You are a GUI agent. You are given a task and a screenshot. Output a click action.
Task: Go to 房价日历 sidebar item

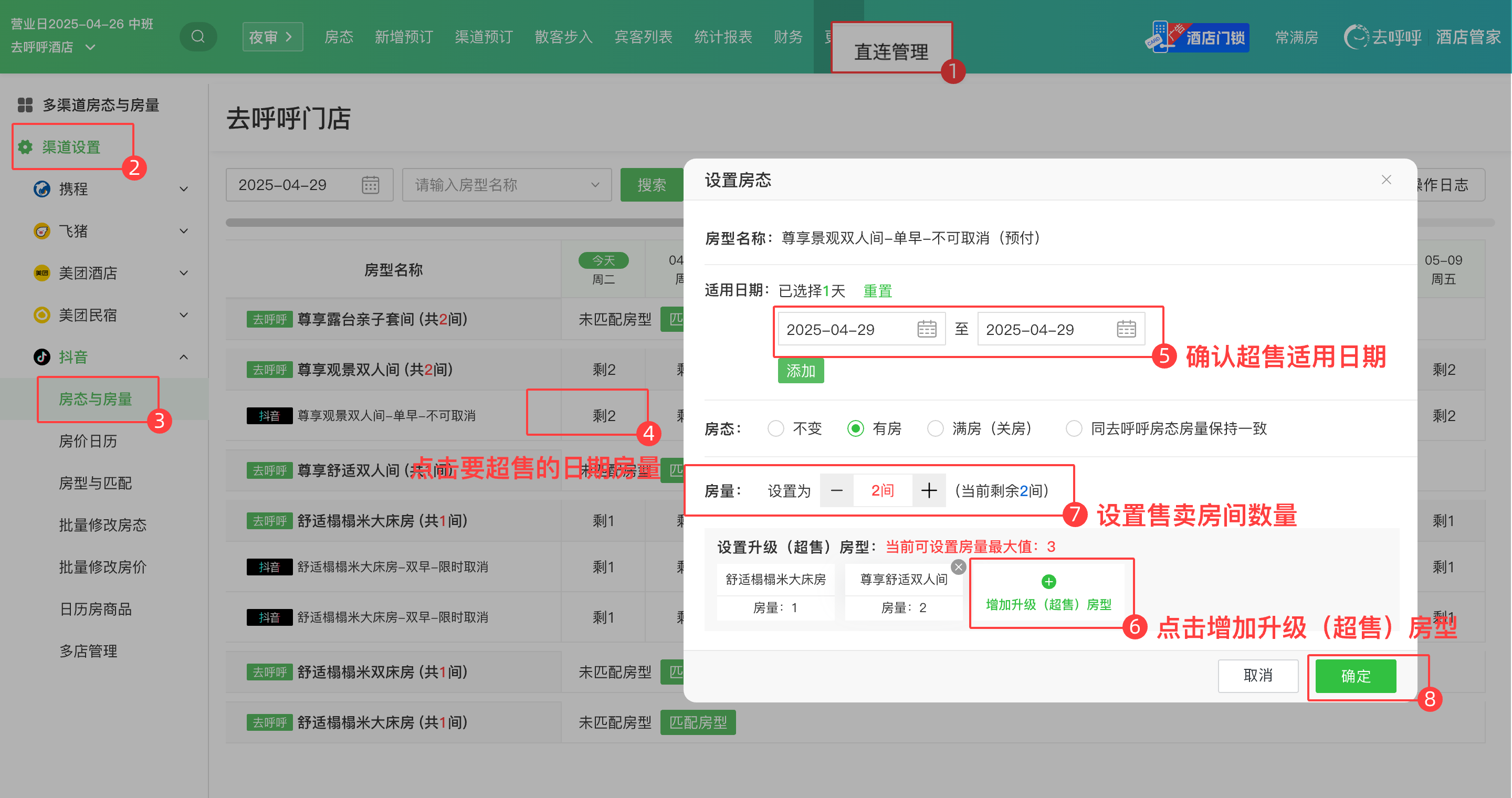88,440
